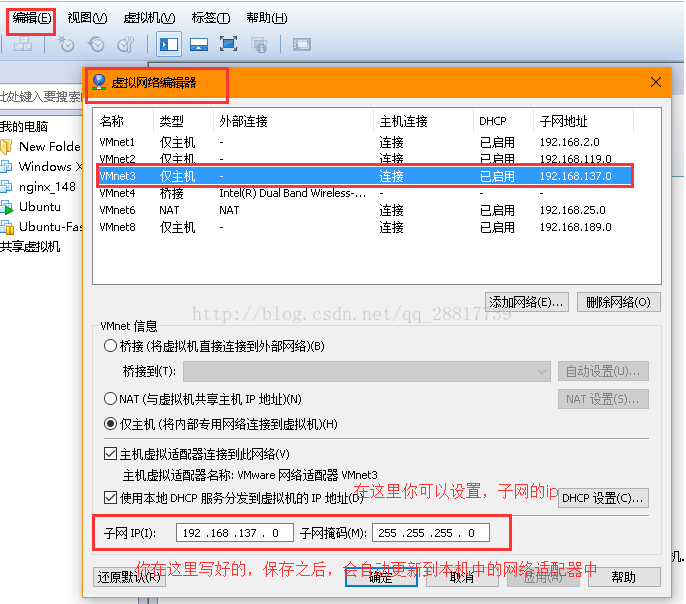Click the 还原默认(R) button
The width and height of the screenshot is (686, 604).
[x=129, y=577]
